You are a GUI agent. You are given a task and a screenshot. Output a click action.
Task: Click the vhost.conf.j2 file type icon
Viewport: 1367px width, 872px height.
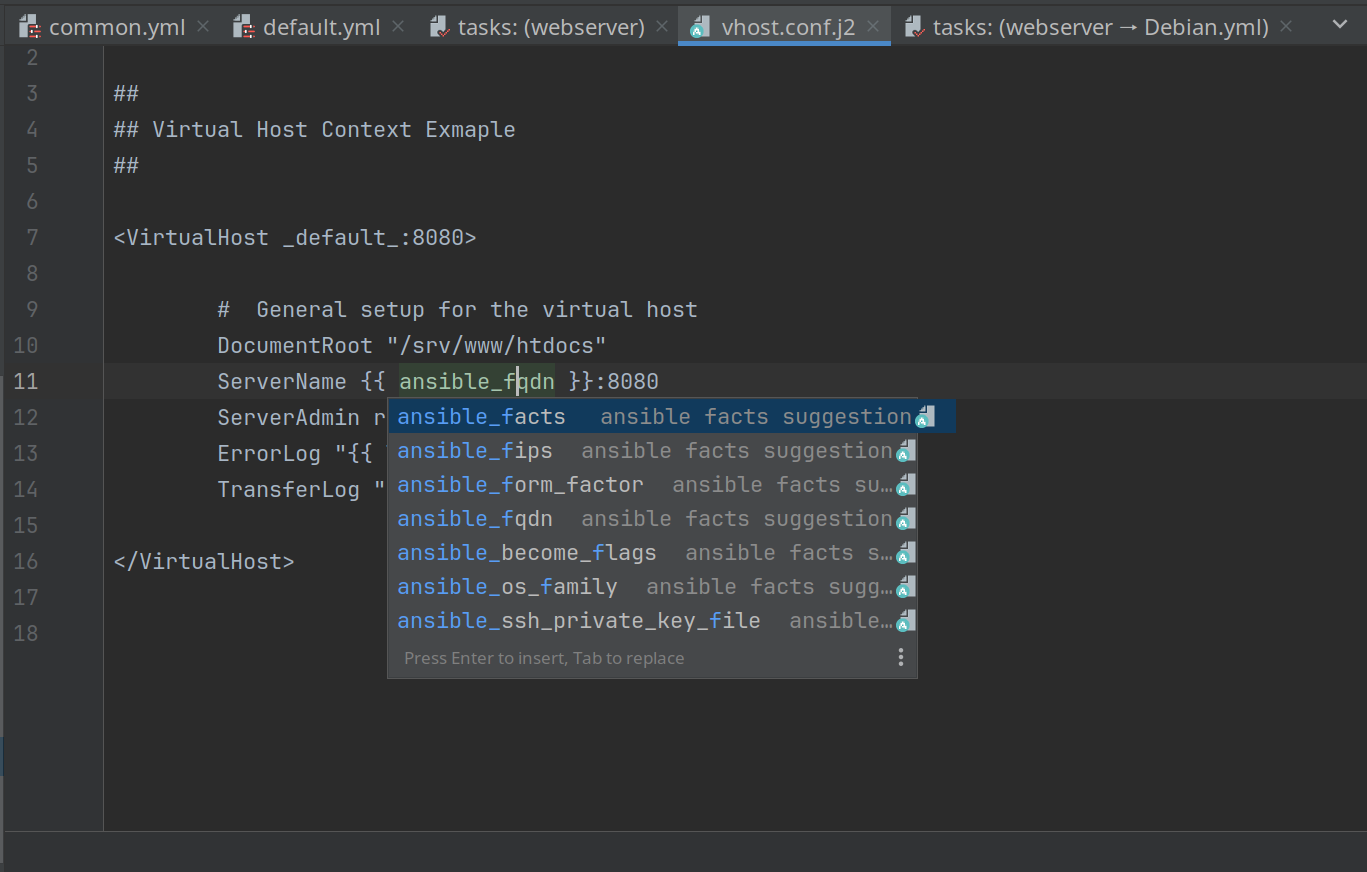click(701, 27)
